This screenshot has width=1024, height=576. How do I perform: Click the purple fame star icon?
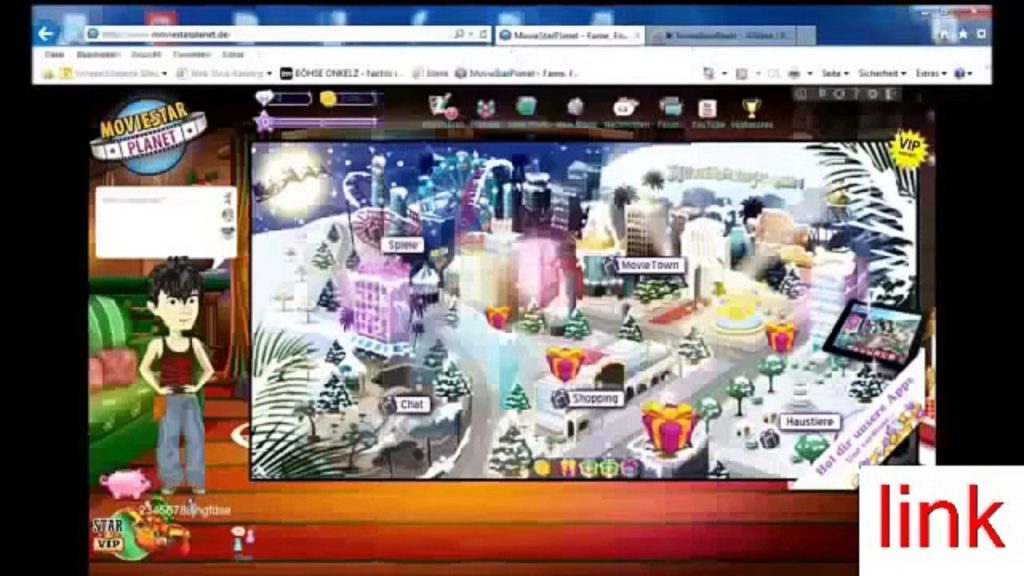click(264, 121)
